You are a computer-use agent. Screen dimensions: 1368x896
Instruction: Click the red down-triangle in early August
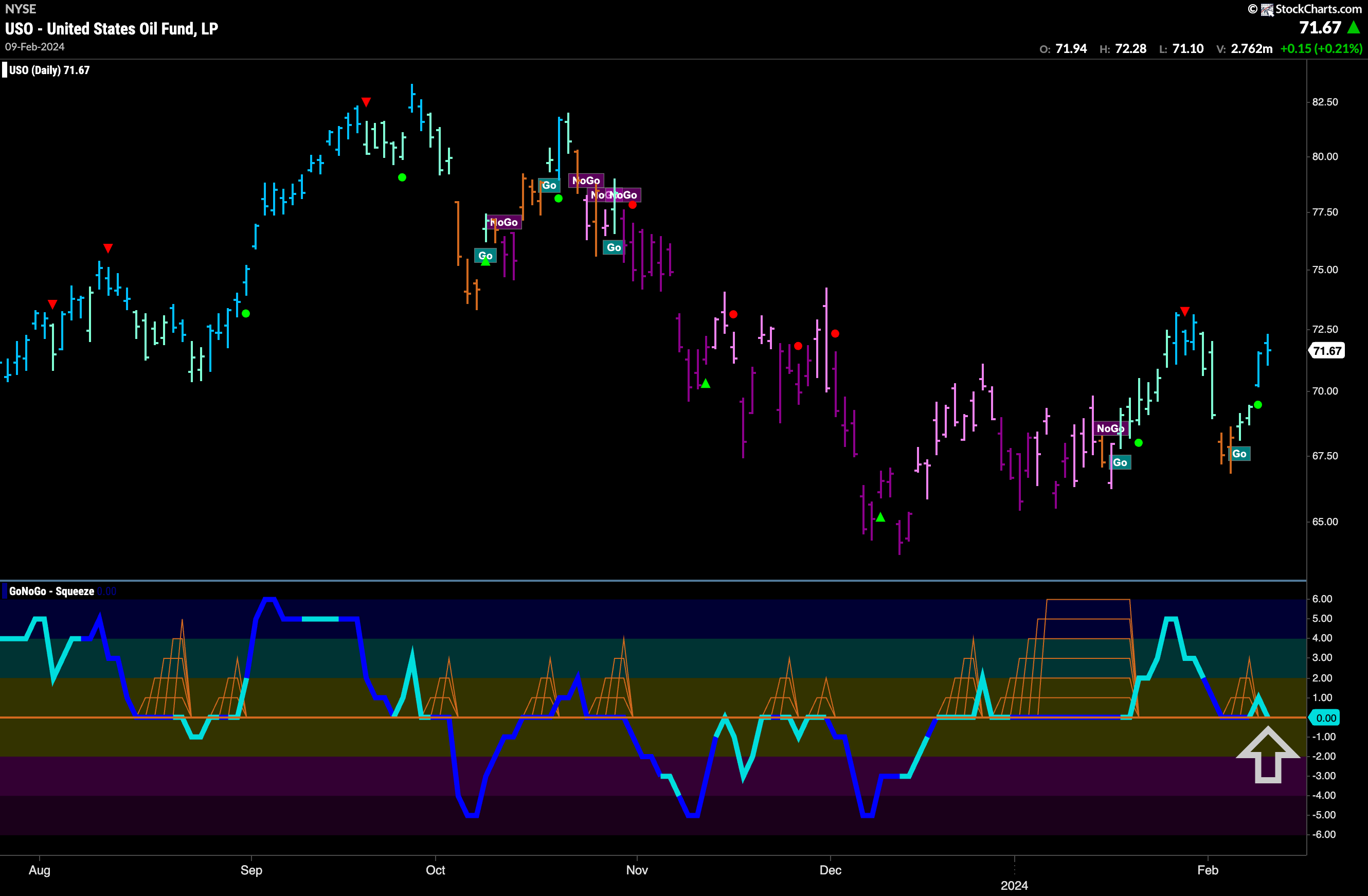tap(52, 303)
